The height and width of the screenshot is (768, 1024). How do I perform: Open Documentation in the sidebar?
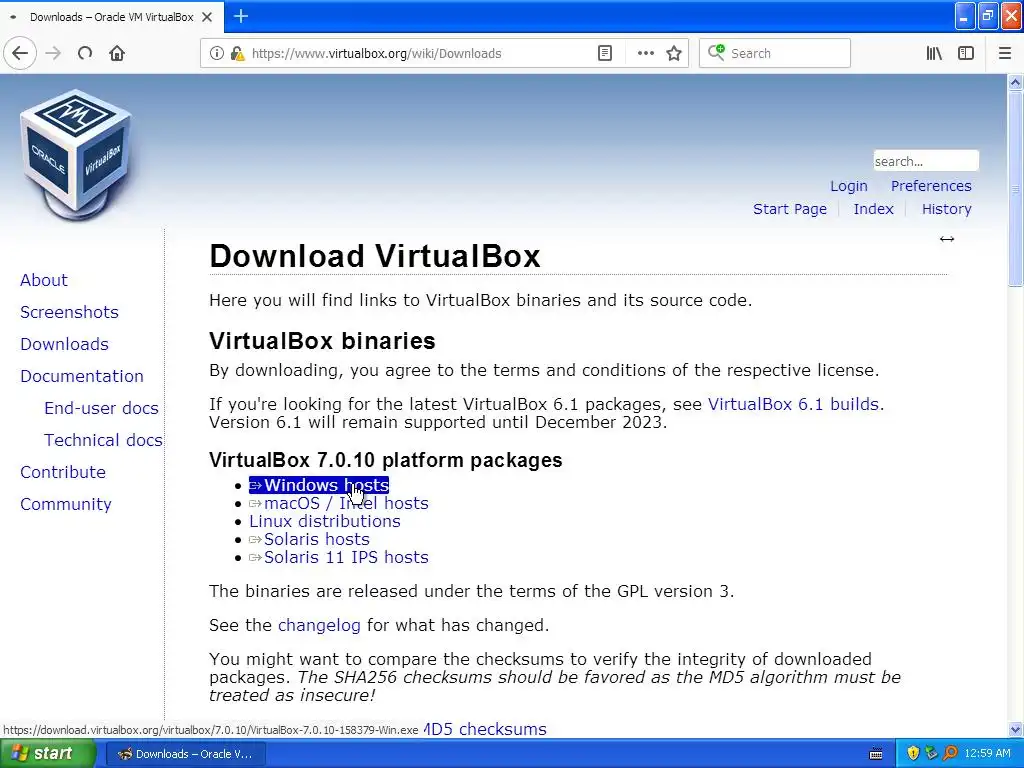coord(82,376)
